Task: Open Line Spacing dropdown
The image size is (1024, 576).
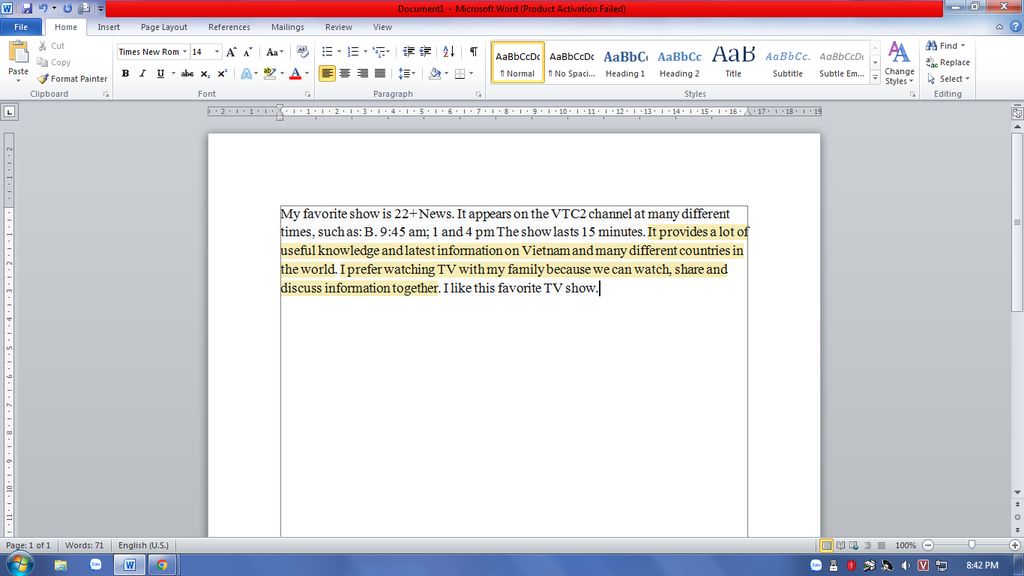Action: click(407, 74)
